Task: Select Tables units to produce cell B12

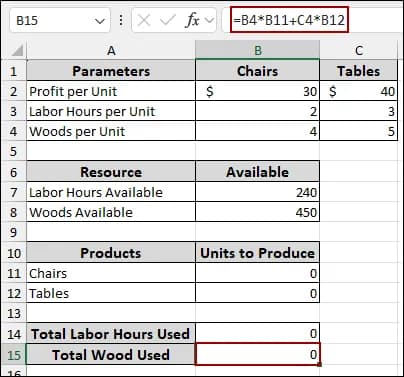Action: point(257,293)
